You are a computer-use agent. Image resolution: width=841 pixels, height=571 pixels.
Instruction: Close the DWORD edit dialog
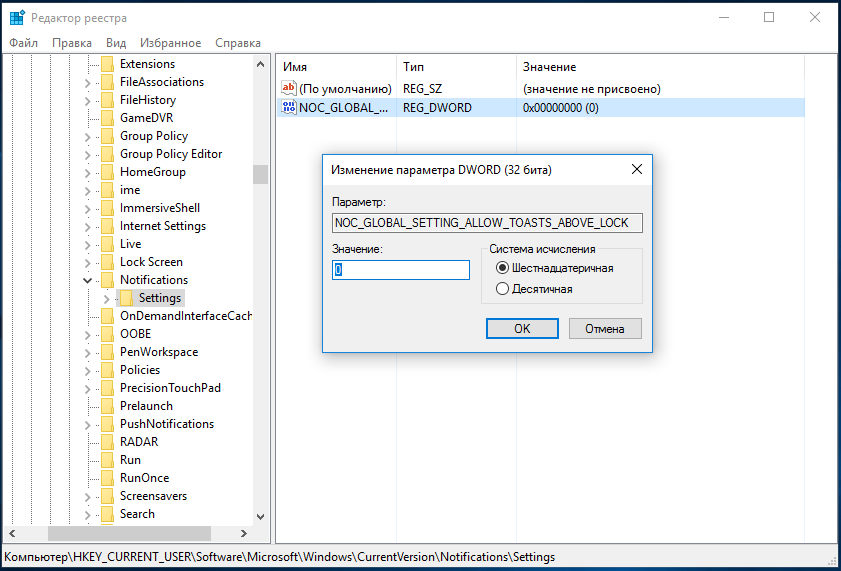tap(637, 169)
